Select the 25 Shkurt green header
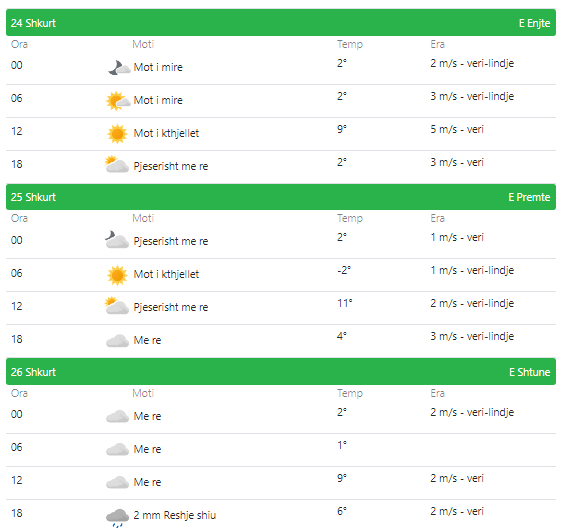Image resolution: width=566 pixels, height=528 pixels. coord(281,197)
